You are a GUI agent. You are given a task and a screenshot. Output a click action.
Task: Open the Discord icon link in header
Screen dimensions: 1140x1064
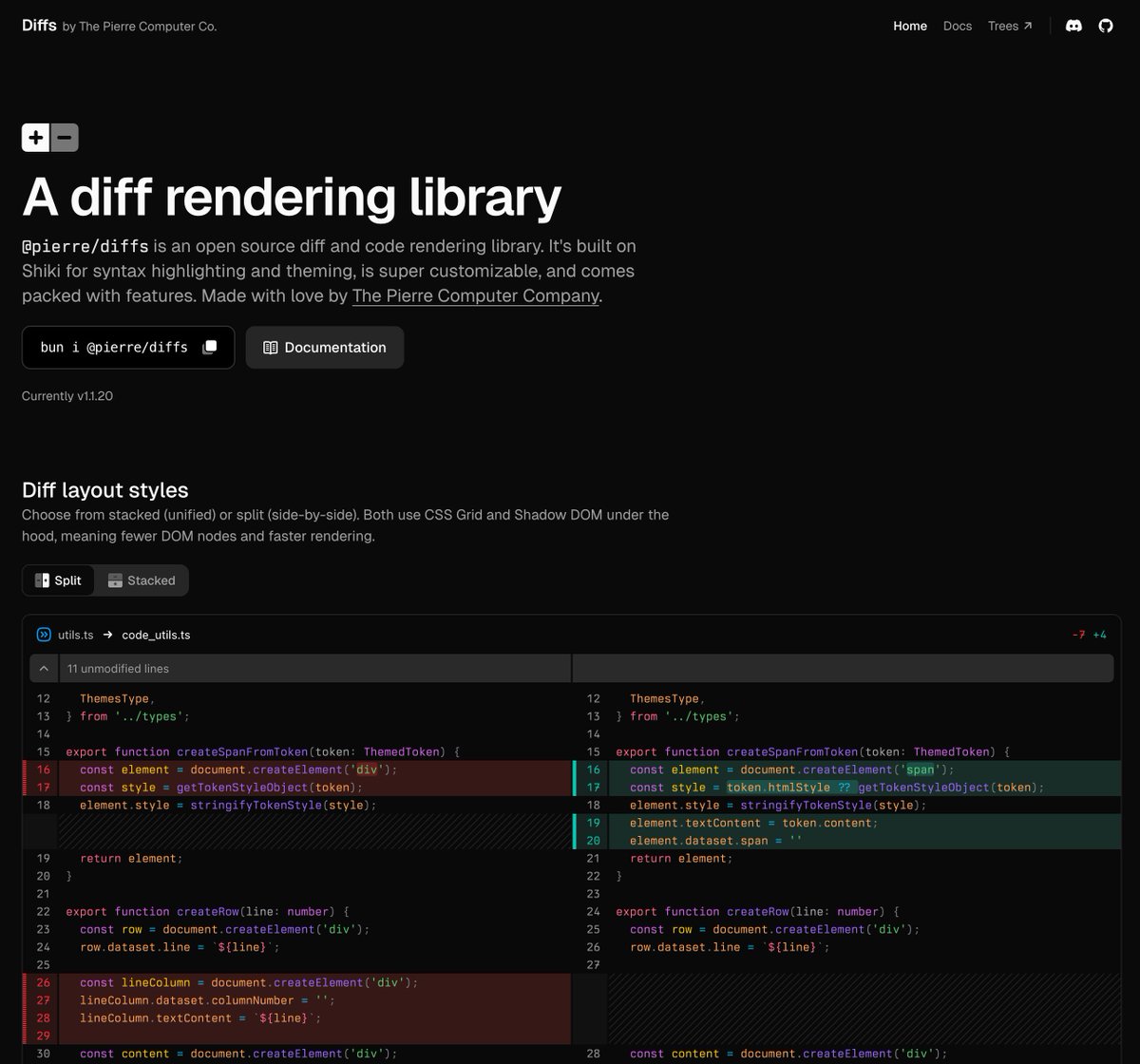click(1074, 26)
